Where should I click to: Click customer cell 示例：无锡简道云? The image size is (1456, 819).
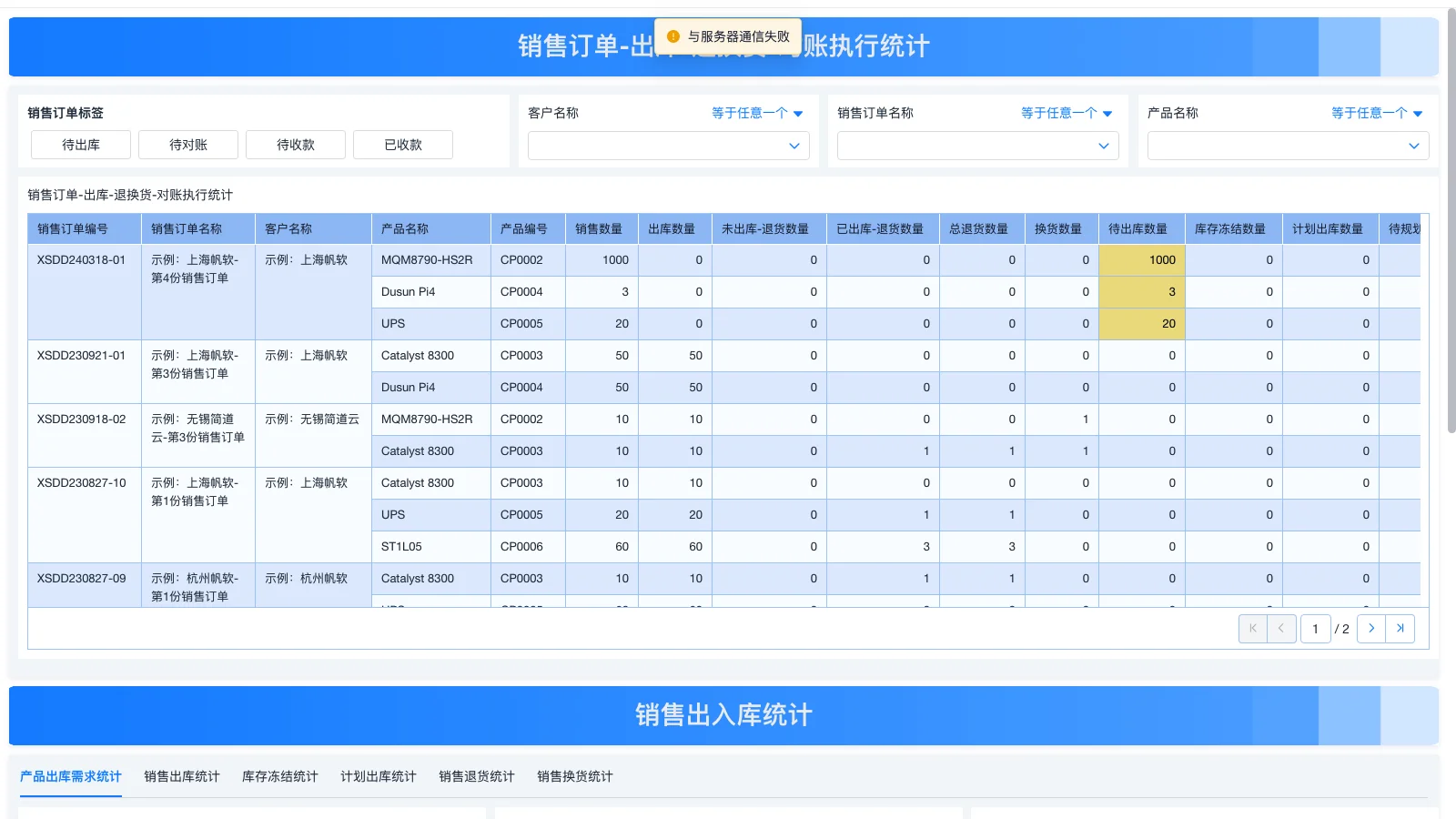tap(313, 435)
